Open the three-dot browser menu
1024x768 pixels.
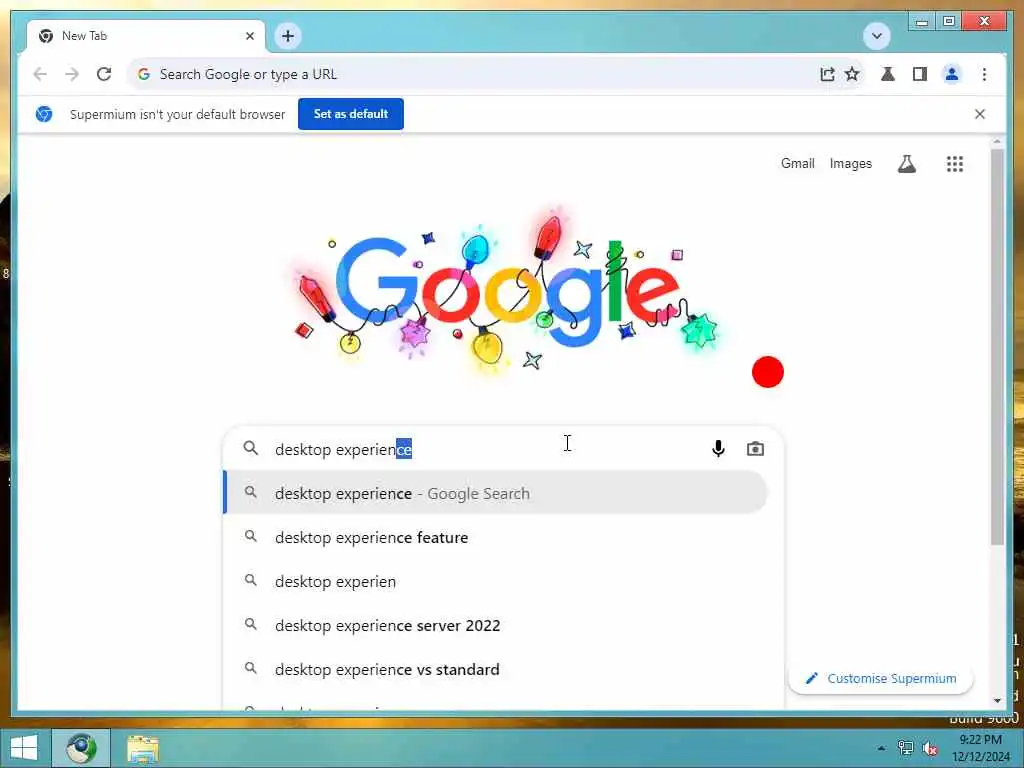984,74
